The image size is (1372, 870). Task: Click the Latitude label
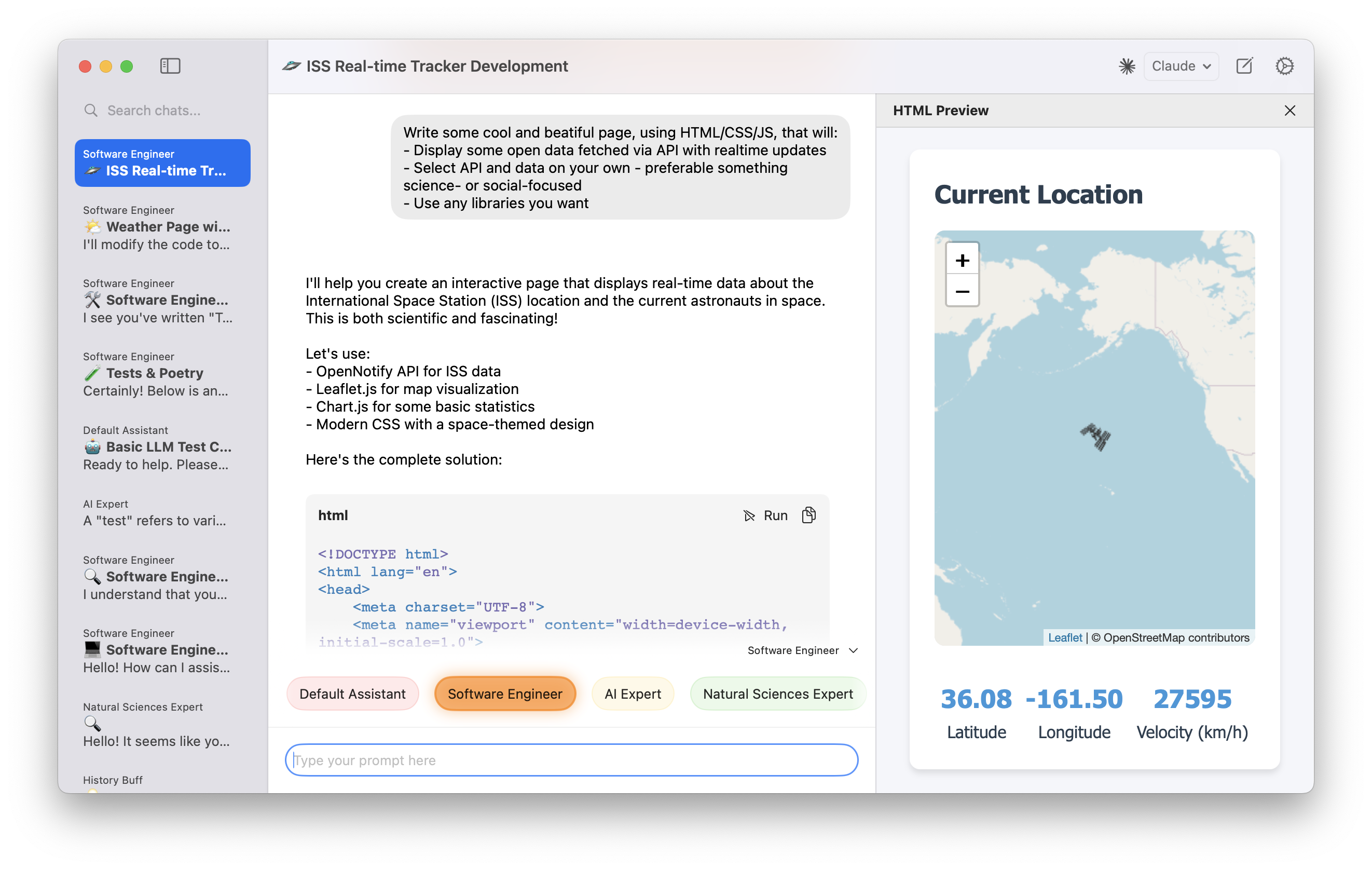(x=976, y=732)
